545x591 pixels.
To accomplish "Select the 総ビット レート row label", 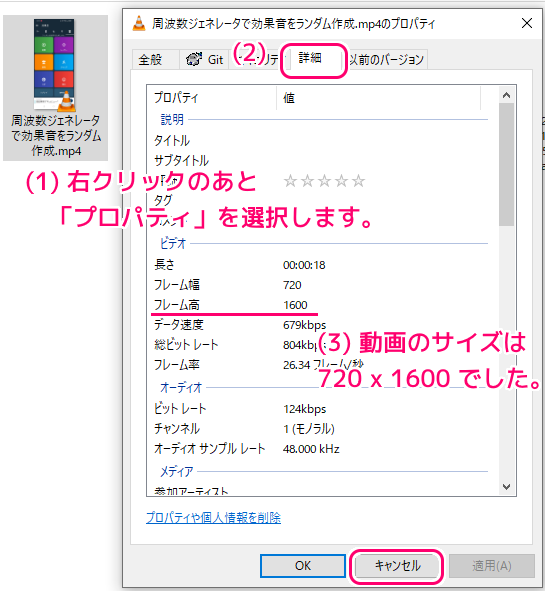I will coord(186,344).
